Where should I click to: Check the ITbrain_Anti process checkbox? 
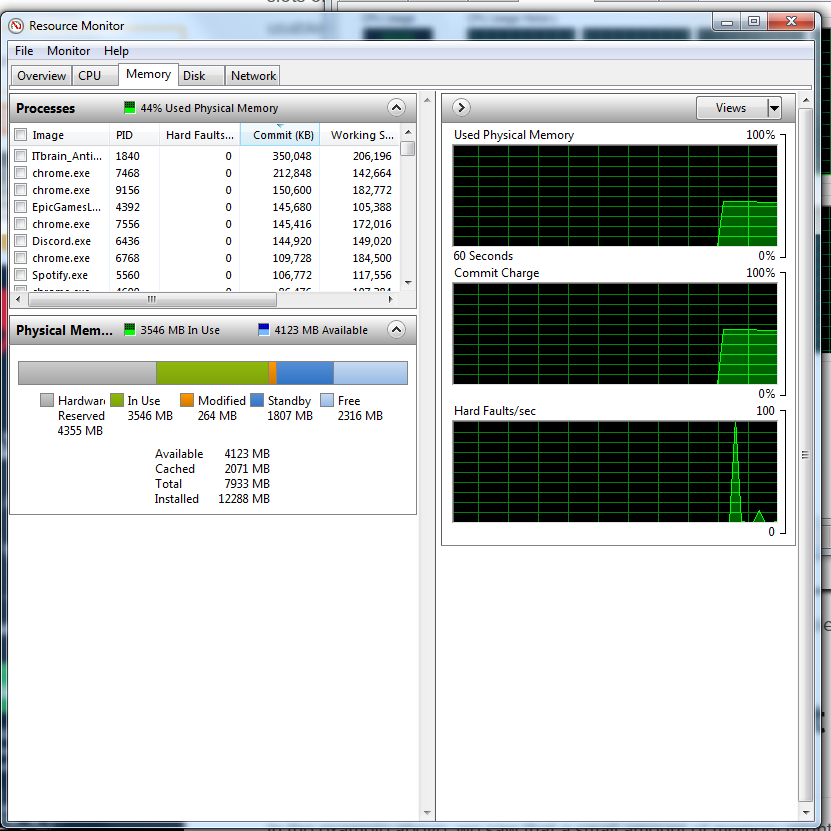tap(21, 156)
